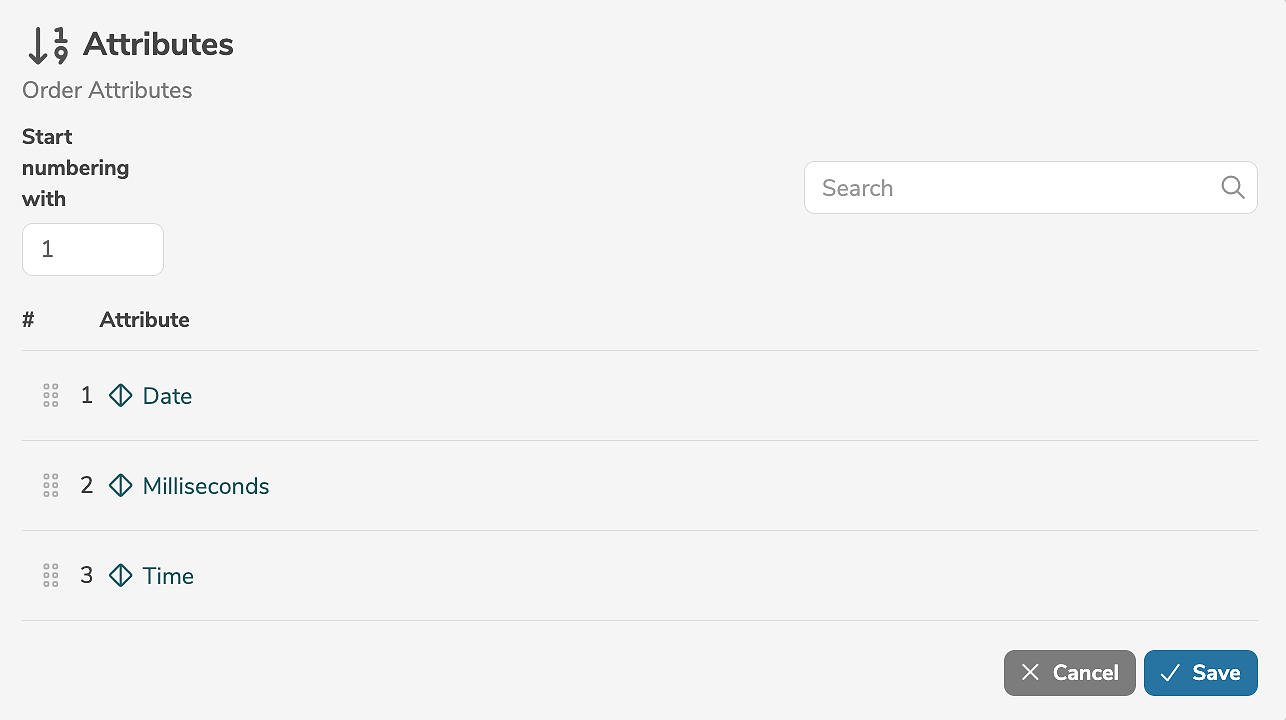The width and height of the screenshot is (1286, 720).
Task: Click the Attribute column header
Action: (144, 320)
